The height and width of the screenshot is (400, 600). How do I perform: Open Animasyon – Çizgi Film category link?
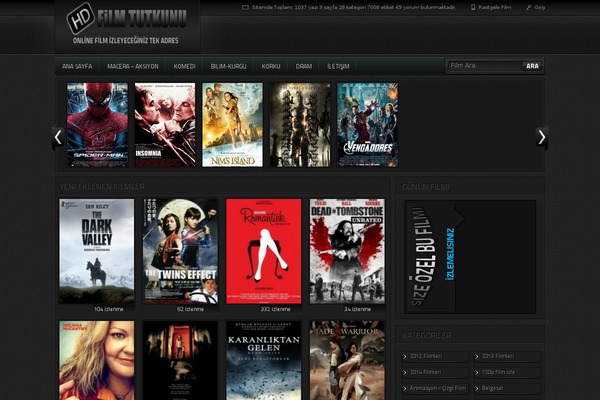[x=438, y=389]
